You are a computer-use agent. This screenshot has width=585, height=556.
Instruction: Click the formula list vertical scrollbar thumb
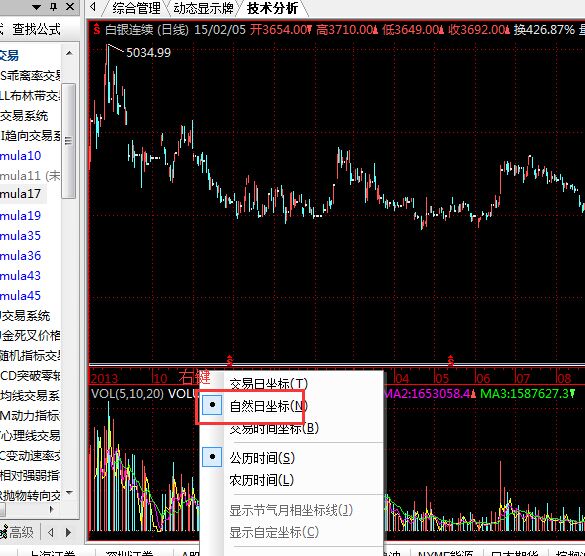click(x=69, y=141)
